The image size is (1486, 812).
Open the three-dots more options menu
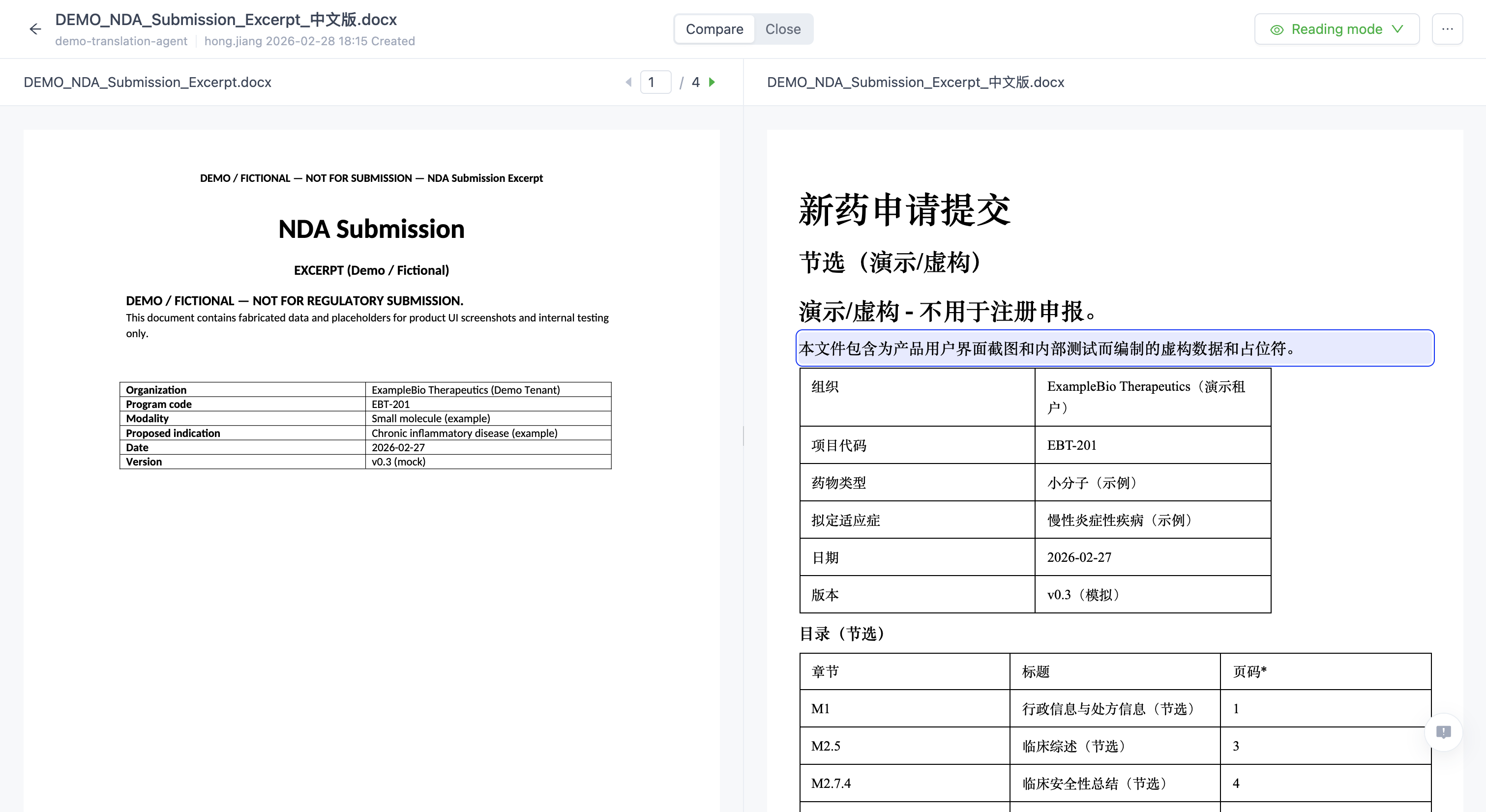(1447, 29)
